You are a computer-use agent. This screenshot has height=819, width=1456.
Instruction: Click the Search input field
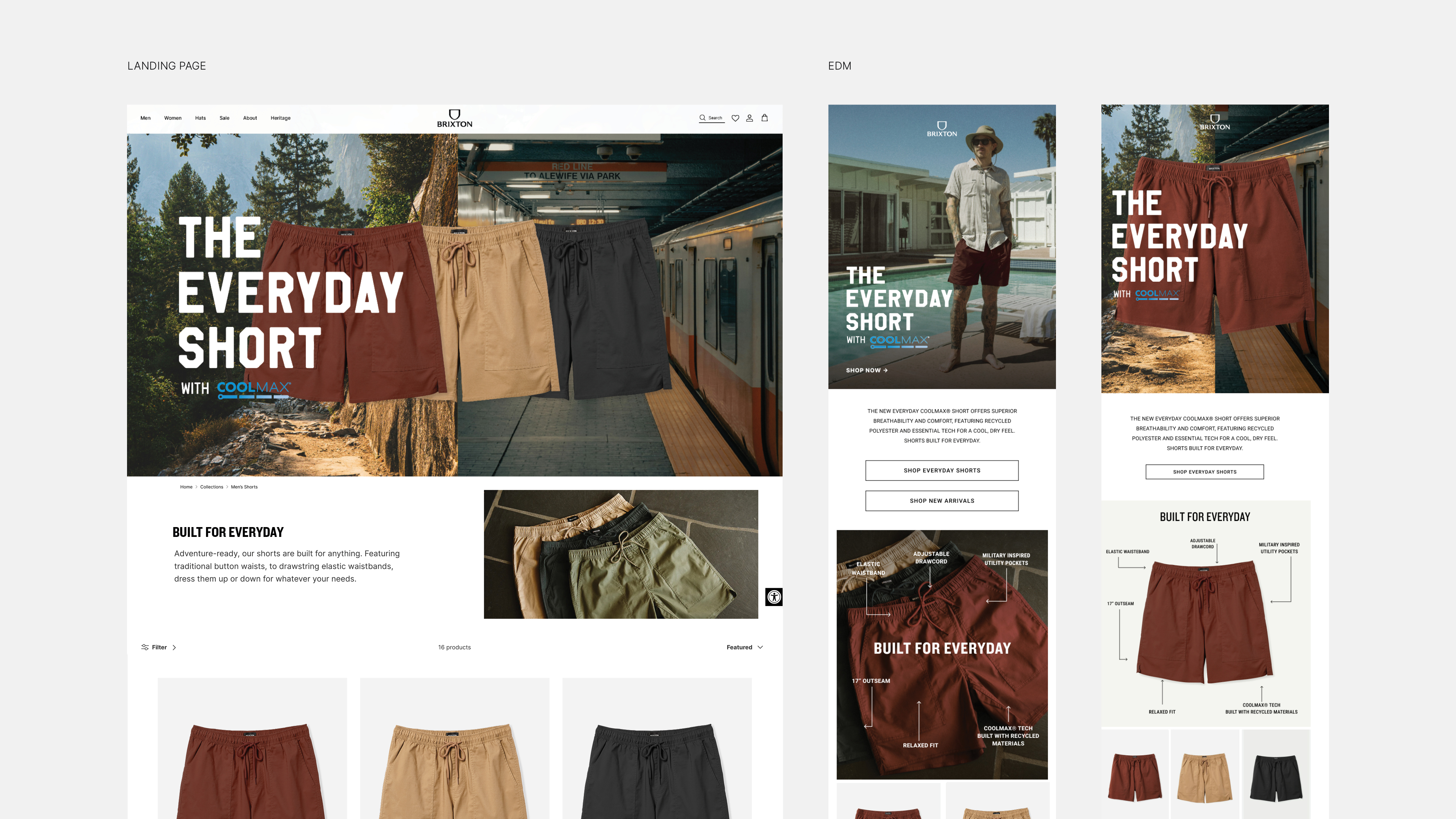pos(712,118)
